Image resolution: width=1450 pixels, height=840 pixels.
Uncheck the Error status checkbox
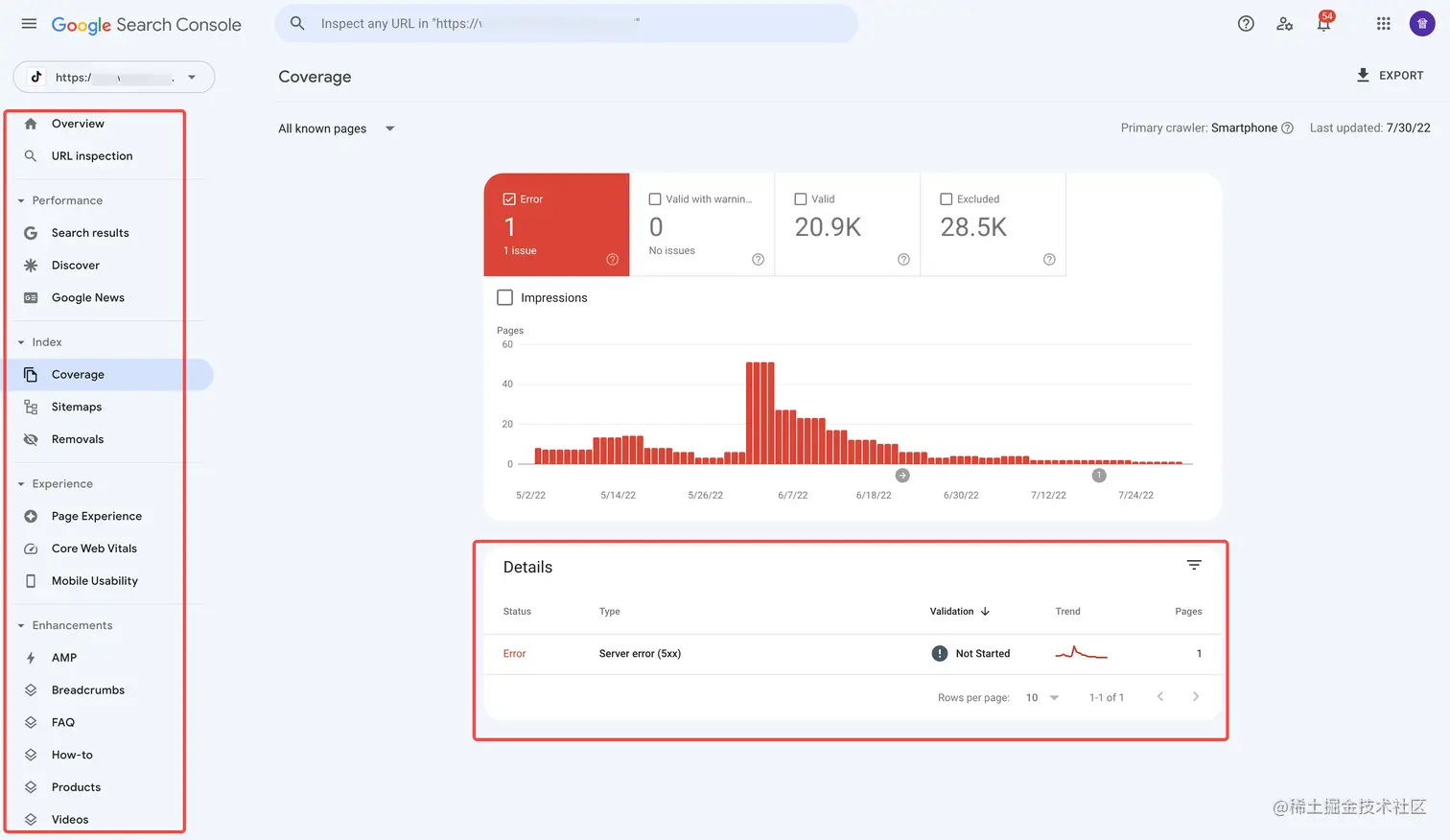click(509, 199)
